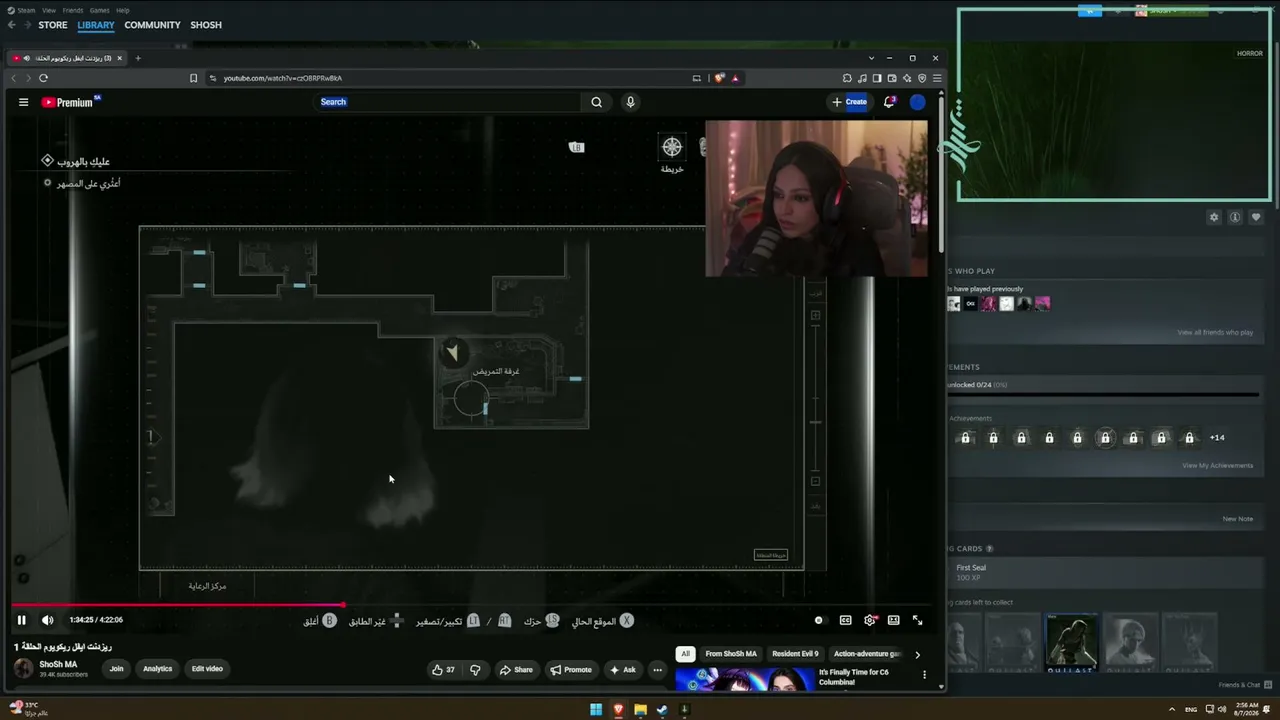Toggle closed captions on the video

(845, 620)
